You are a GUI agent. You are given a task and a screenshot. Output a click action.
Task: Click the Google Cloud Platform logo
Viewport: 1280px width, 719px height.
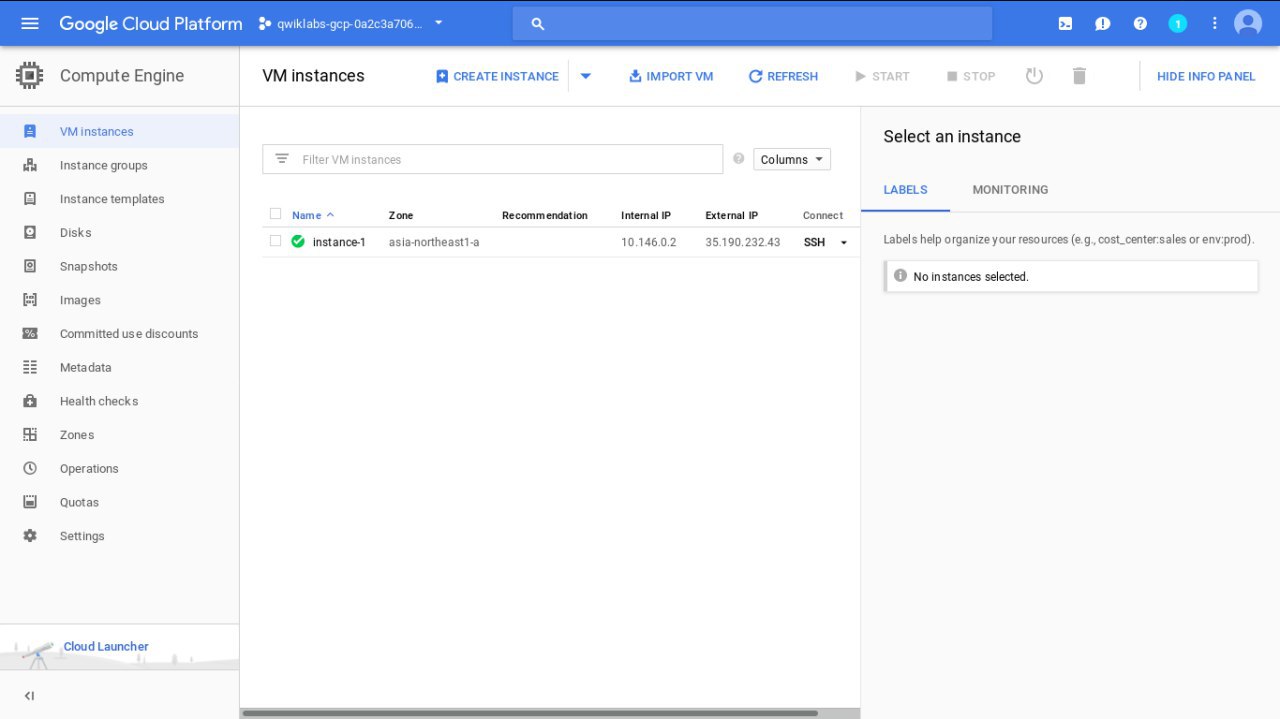point(150,23)
